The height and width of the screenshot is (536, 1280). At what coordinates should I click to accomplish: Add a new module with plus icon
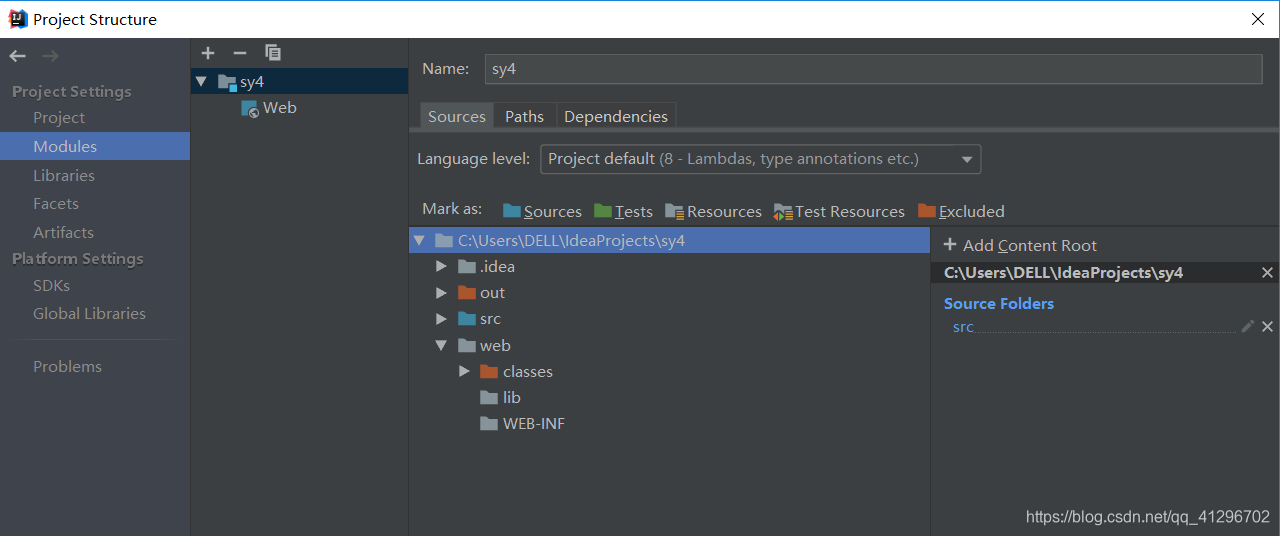pyautogui.click(x=208, y=53)
